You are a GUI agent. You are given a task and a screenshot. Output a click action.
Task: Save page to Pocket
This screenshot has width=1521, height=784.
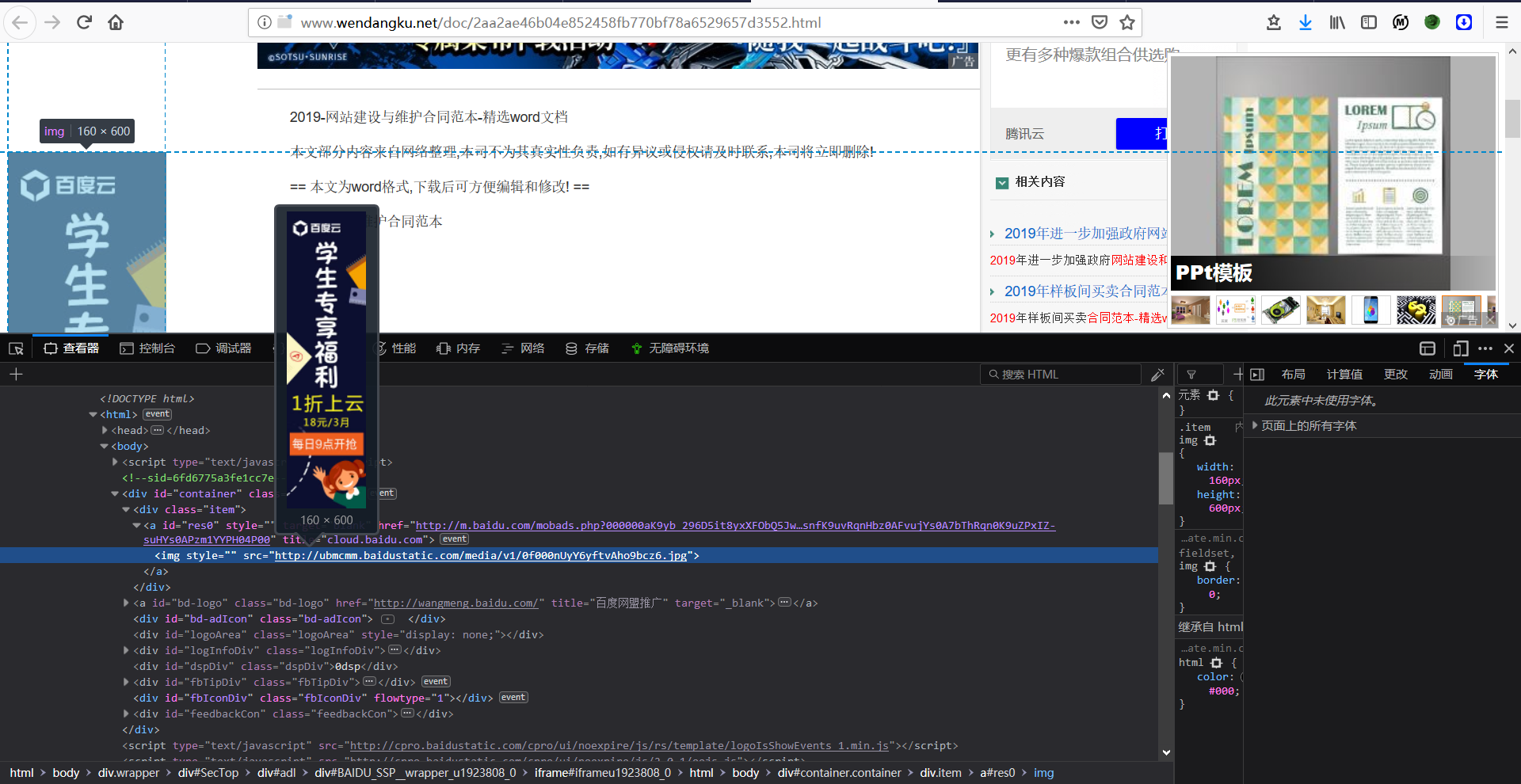pos(1100,22)
